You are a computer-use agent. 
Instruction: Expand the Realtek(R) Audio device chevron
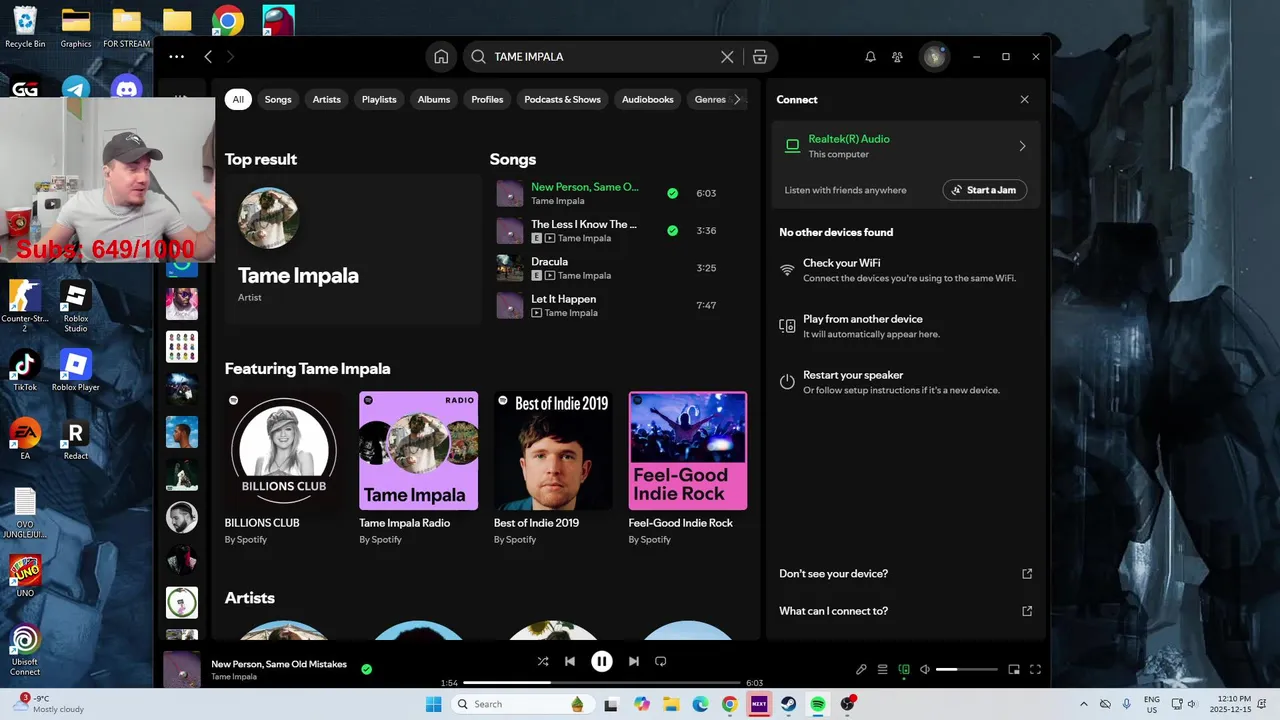pos(1022,146)
